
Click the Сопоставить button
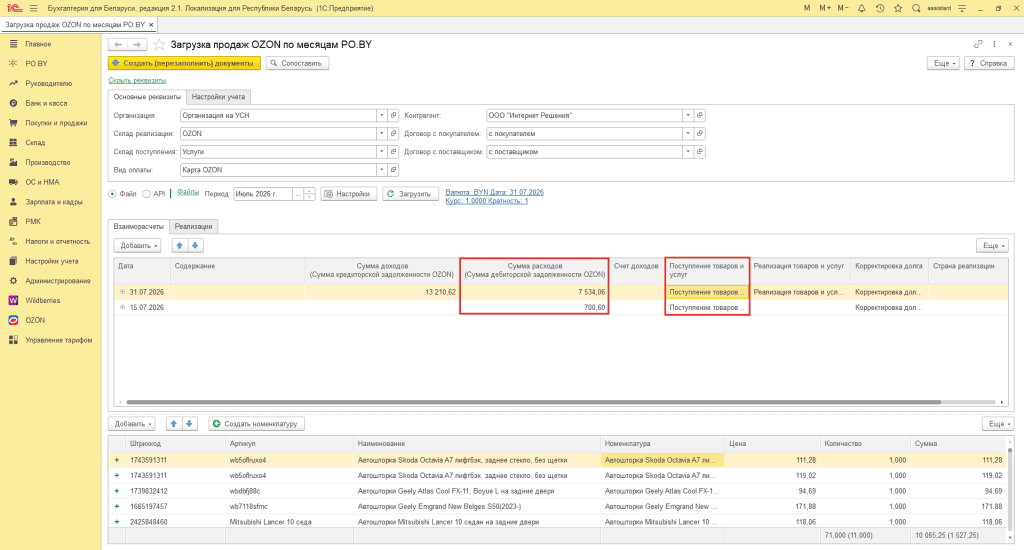click(297, 63)
